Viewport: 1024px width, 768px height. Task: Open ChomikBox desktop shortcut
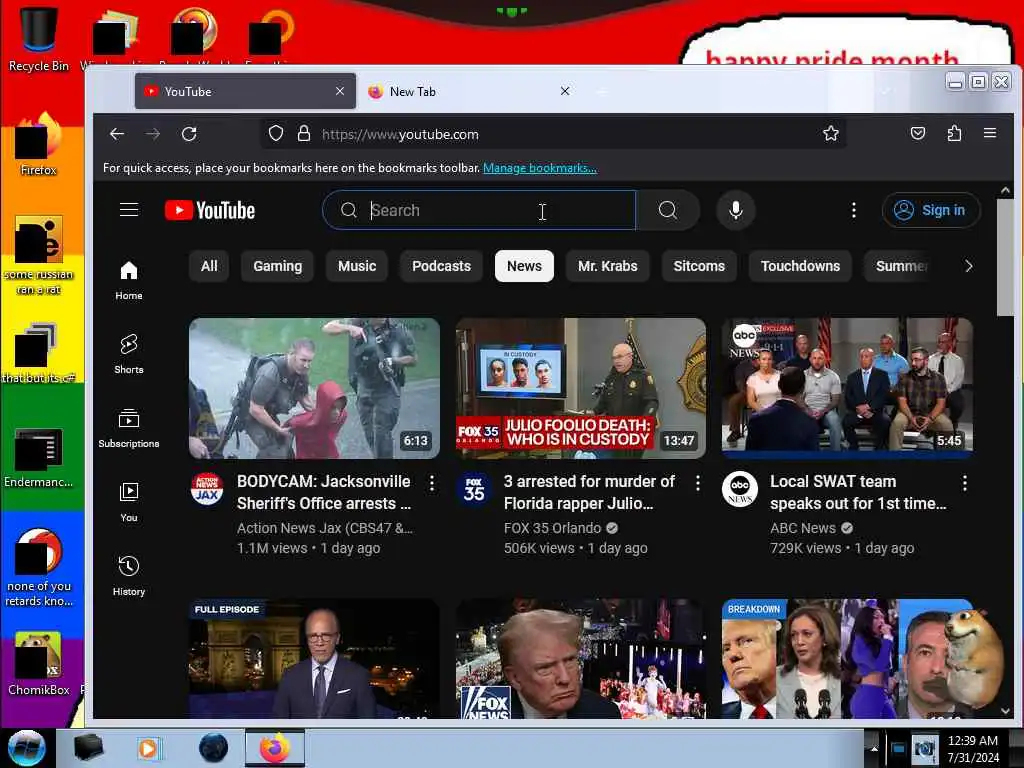click(39, 664)
